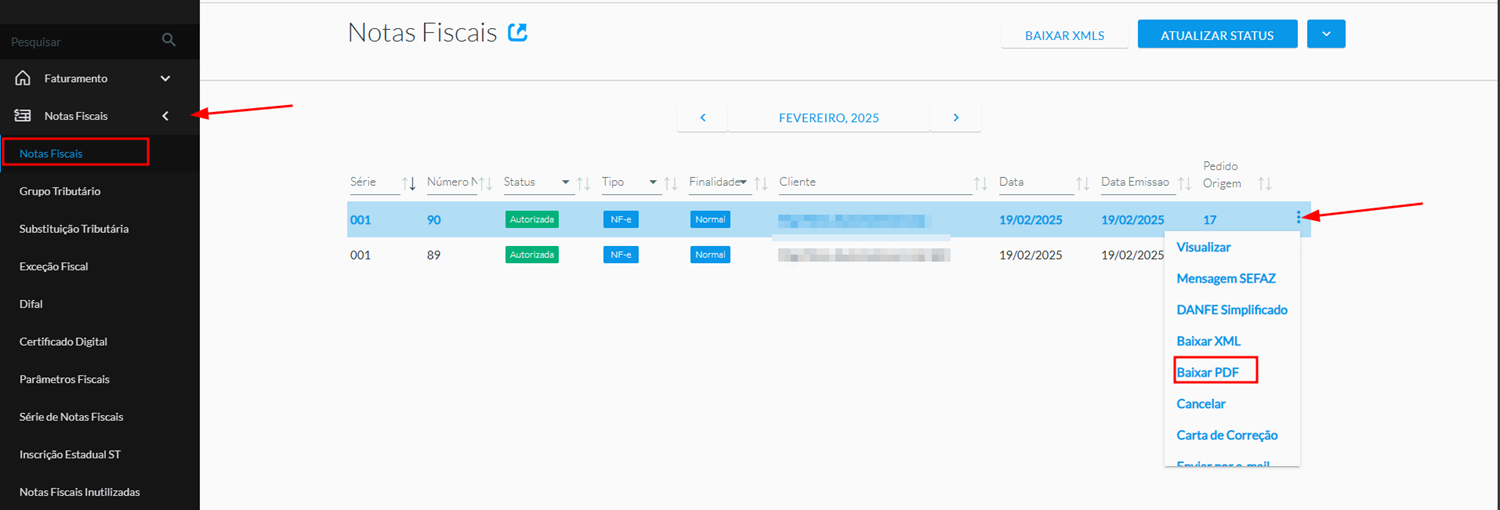This screenshot has width=1500, height=510.
Task: Sort by the Data column arrows
Action: (1083, 183)
